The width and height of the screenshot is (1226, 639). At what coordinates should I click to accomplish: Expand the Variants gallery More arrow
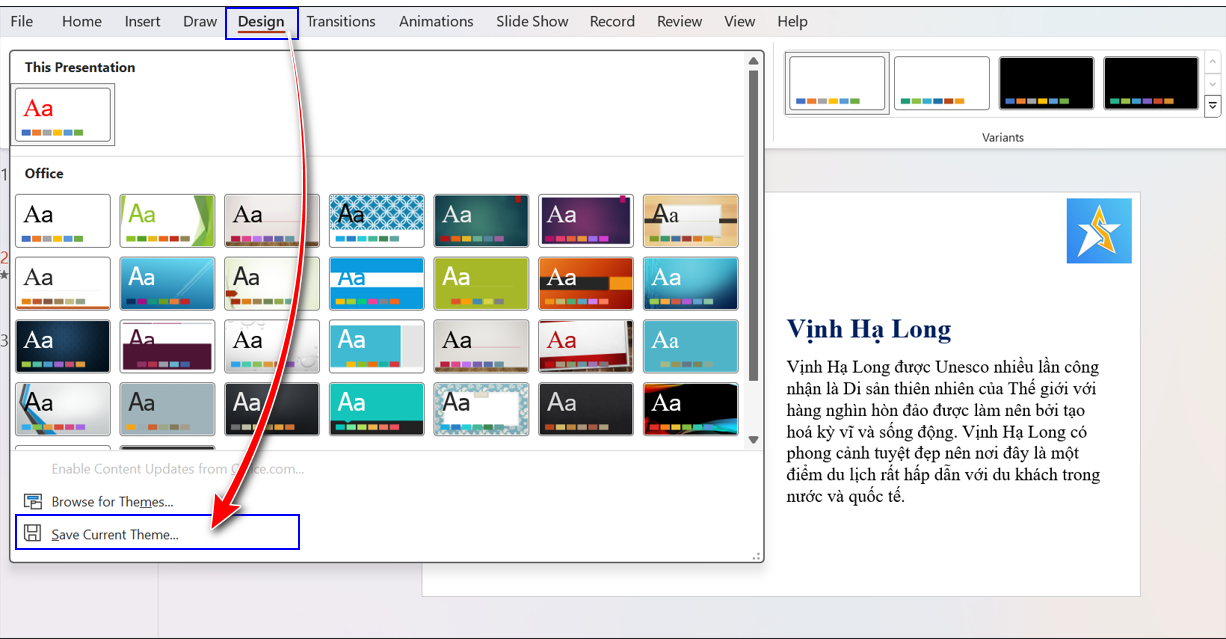1213,105
